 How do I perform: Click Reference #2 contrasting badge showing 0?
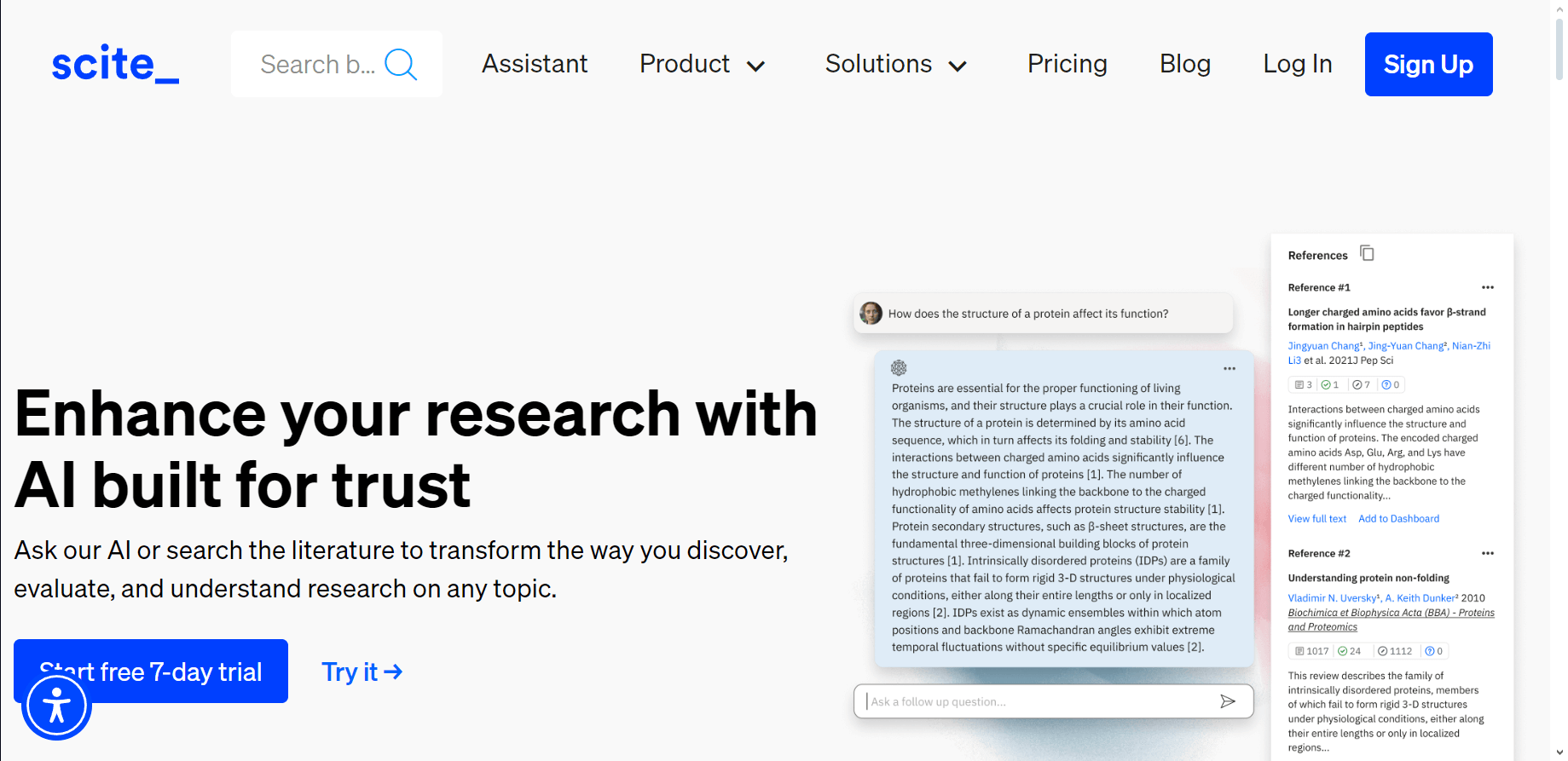(1434, 651)
